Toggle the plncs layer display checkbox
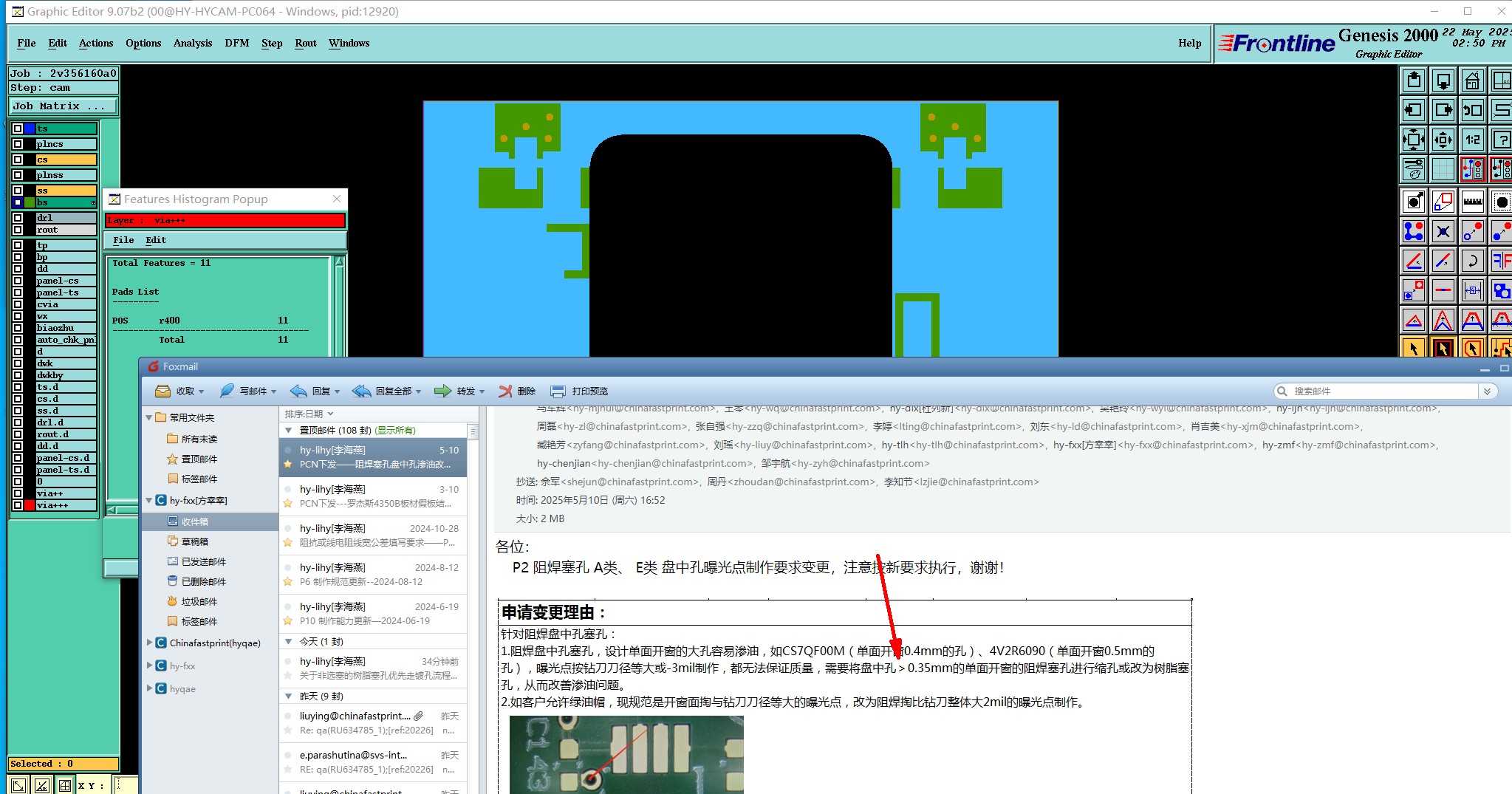The height and width of the screenshot is (794, 1512). 18,144
